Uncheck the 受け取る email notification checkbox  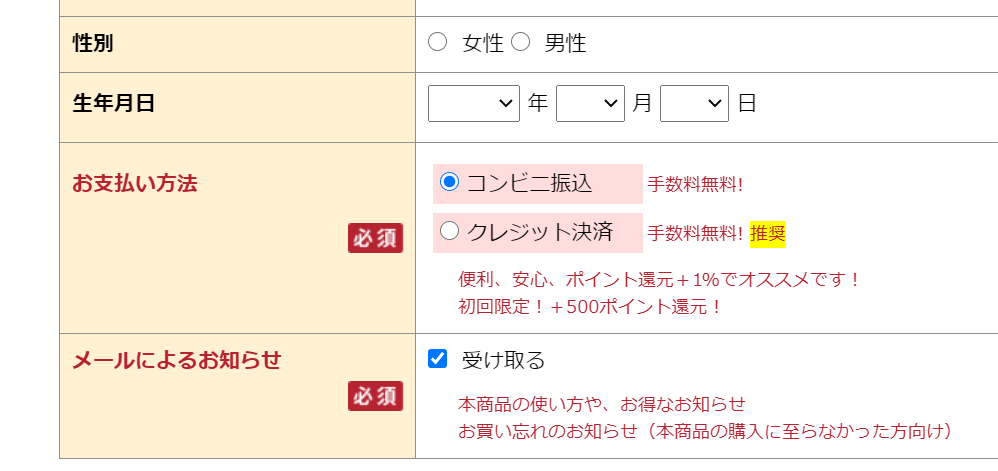(437, 359)
